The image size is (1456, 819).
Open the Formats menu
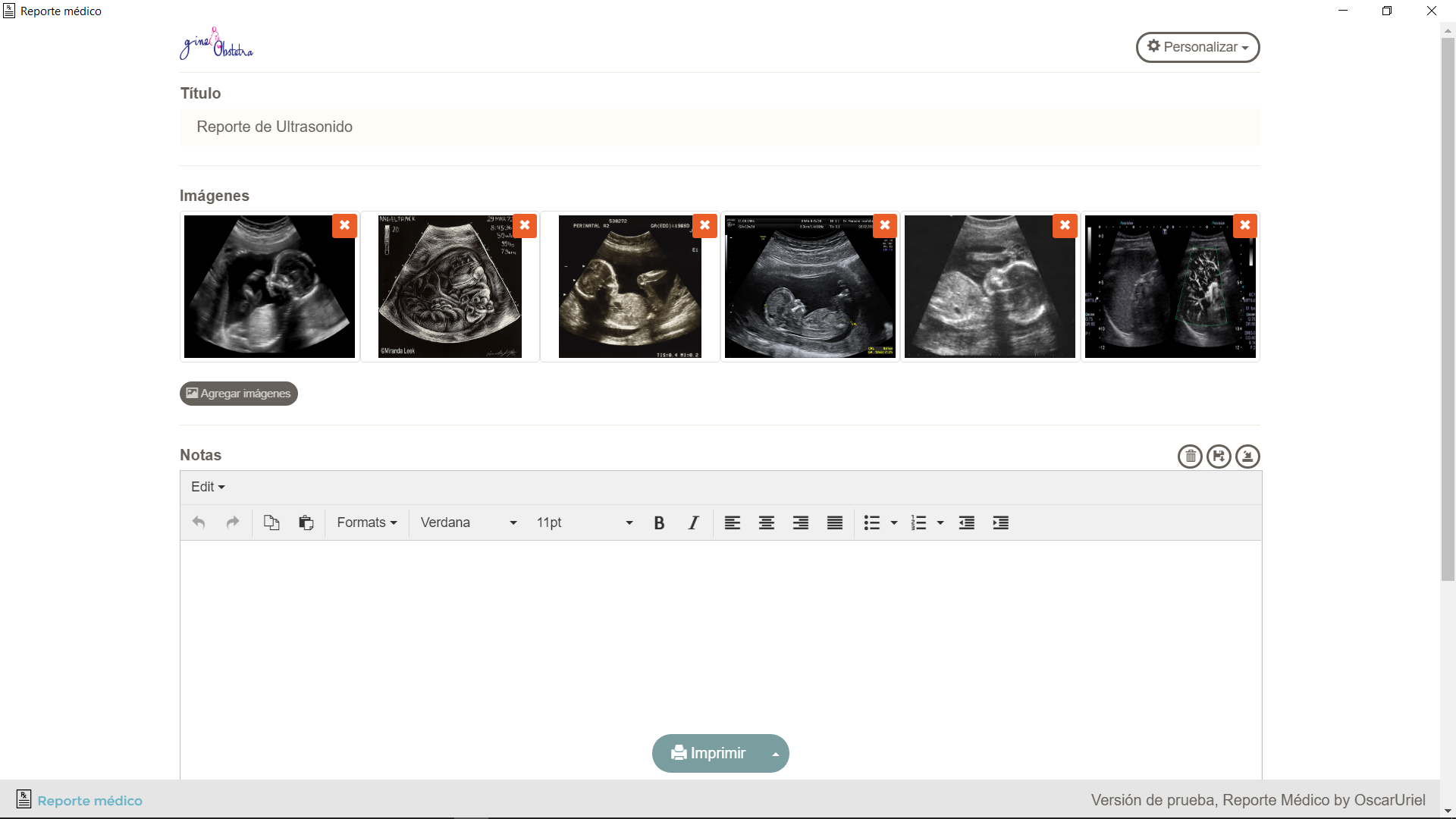367,522
